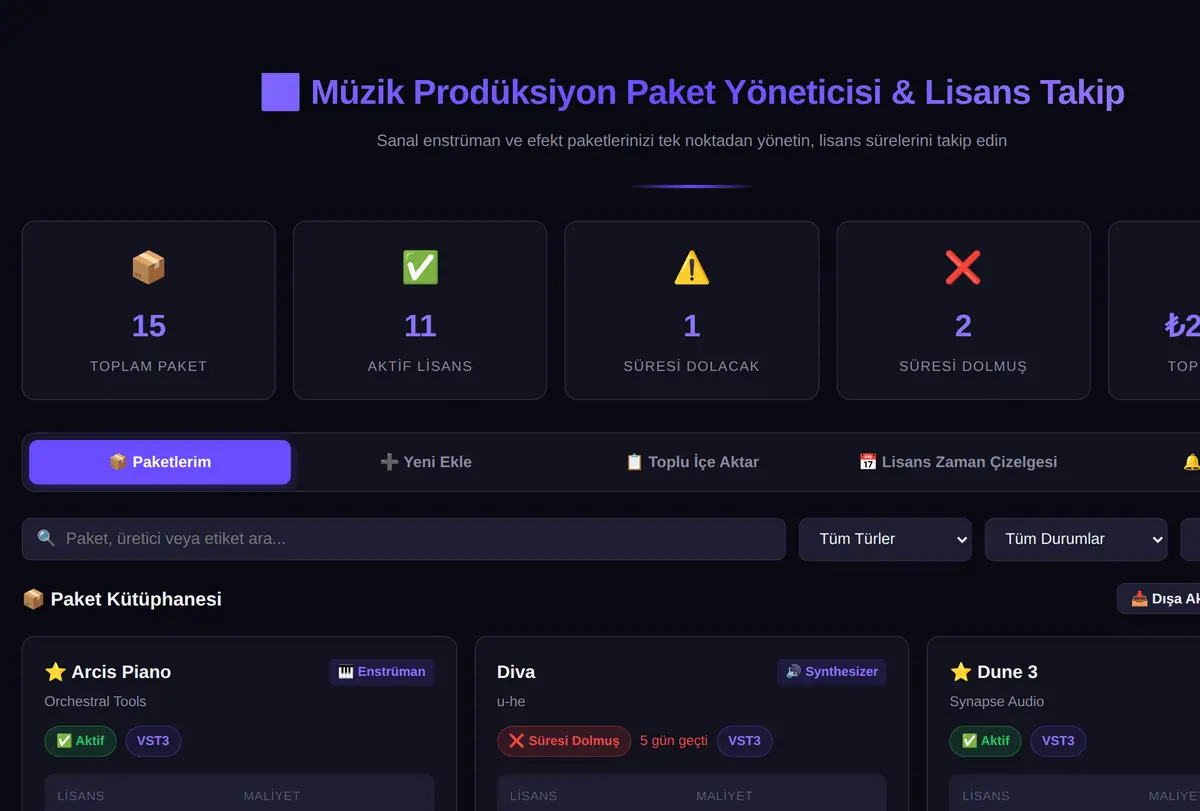Viewport: 1200px width, 811px height.
Task: Click the number 11 in Aktif Lisans
Action: pos(420,326)
